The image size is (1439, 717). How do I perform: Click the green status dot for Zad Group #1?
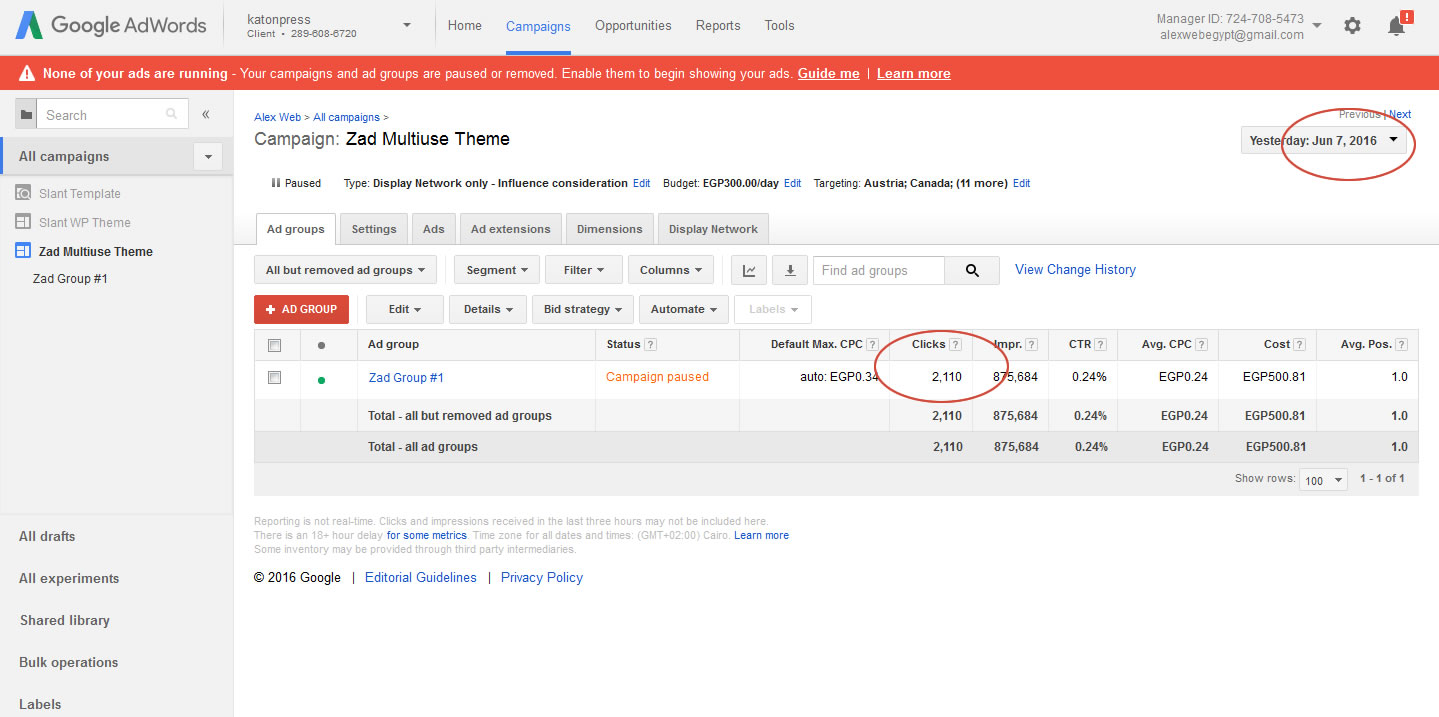pyautogui.click(x=321, y=379)
